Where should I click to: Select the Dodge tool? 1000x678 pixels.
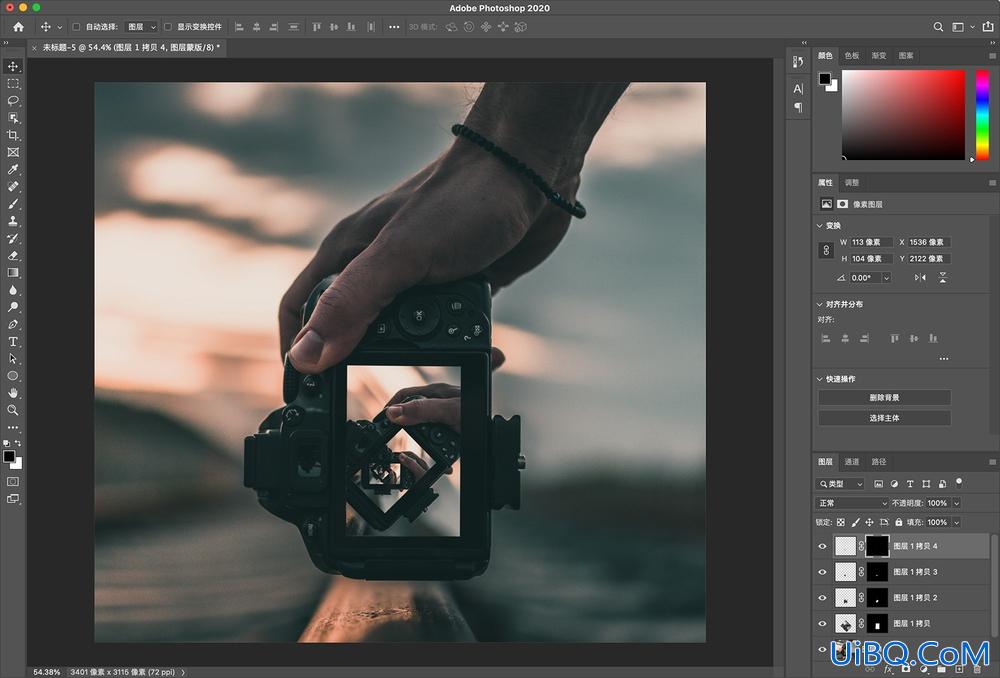(13, 307)
